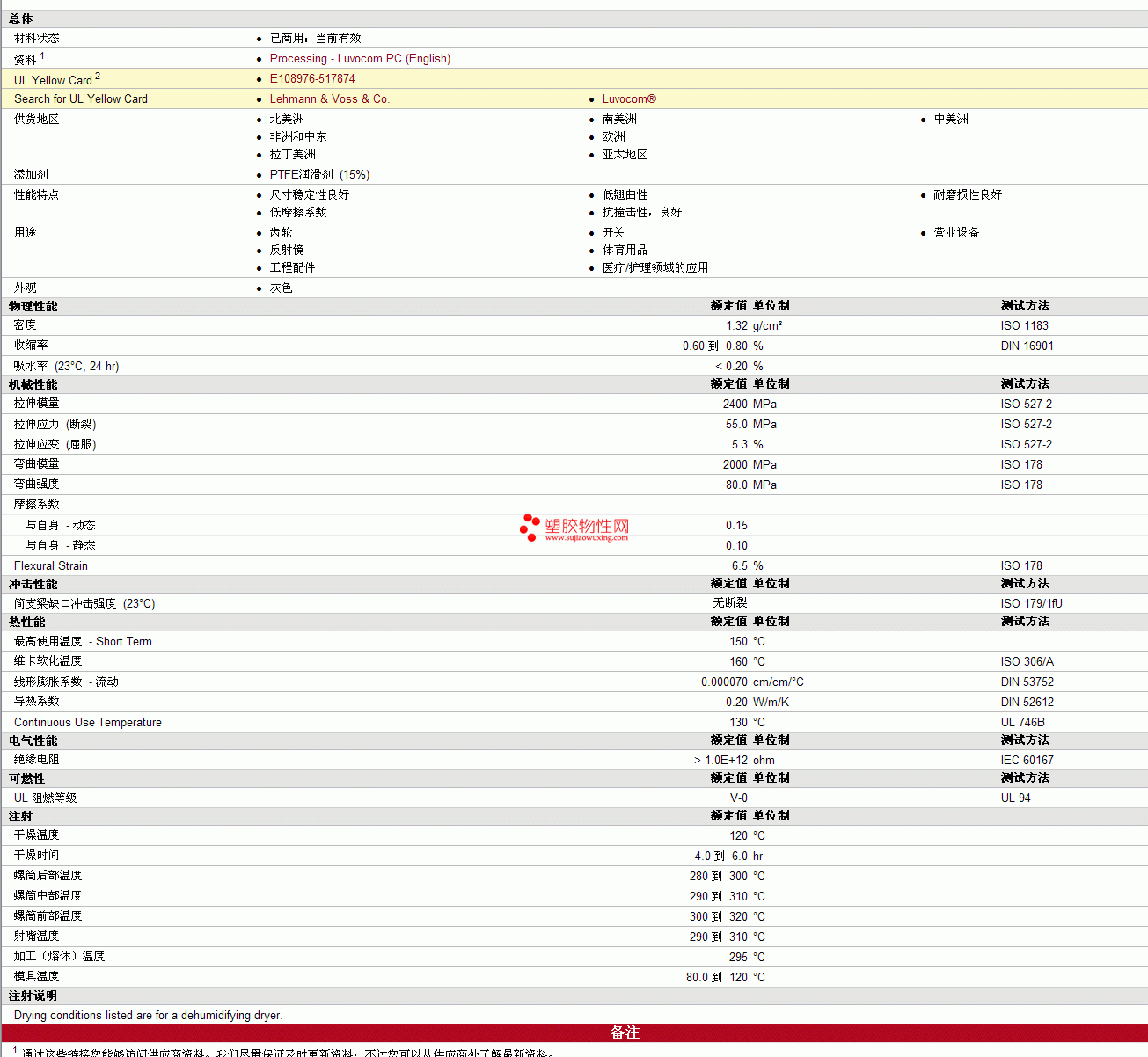Click UL Yellow Card number E108976-517874
The height and width of the screenshot is (1057, 1148).
[312, 78]
